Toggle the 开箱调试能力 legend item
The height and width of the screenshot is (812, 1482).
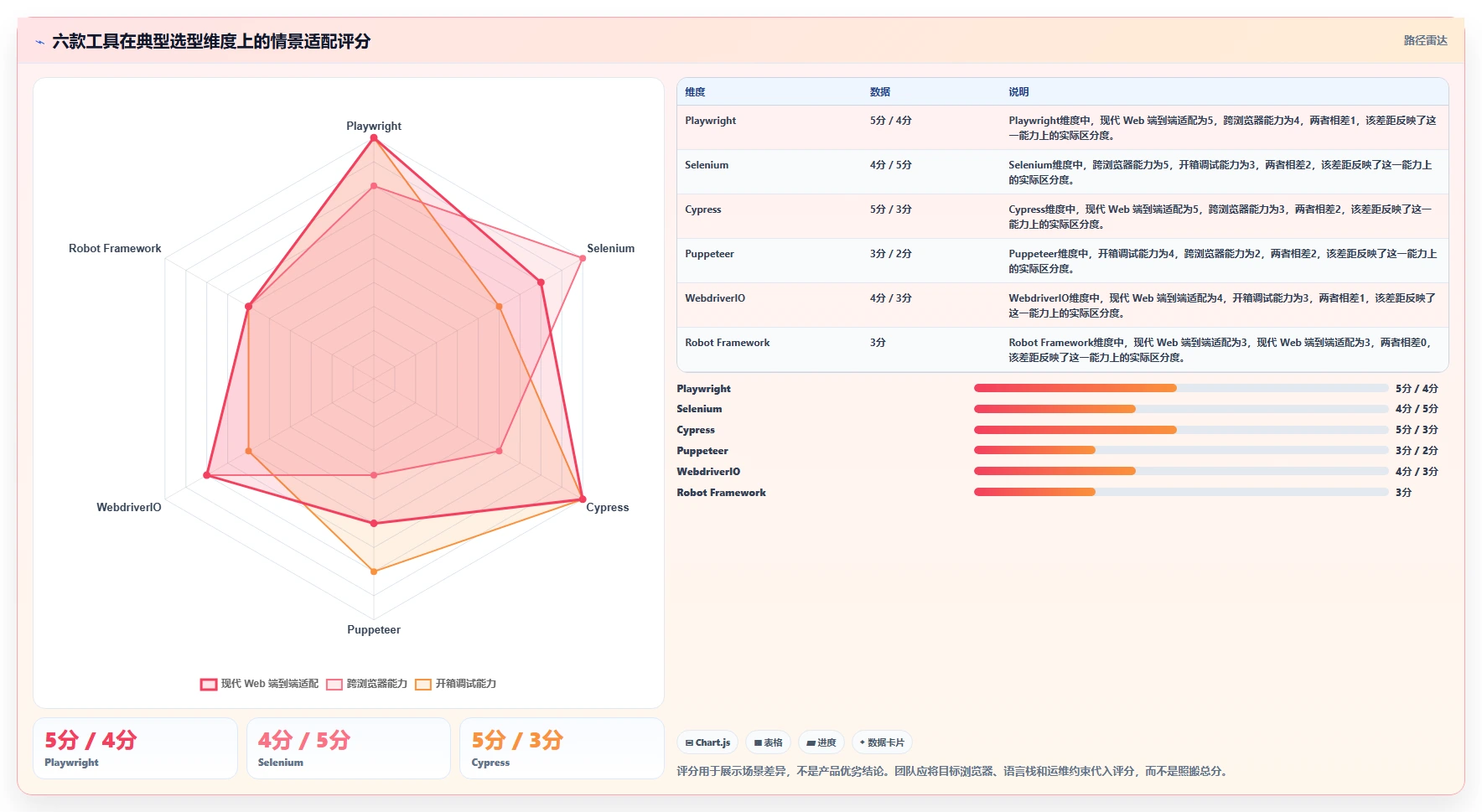(456, 684)
